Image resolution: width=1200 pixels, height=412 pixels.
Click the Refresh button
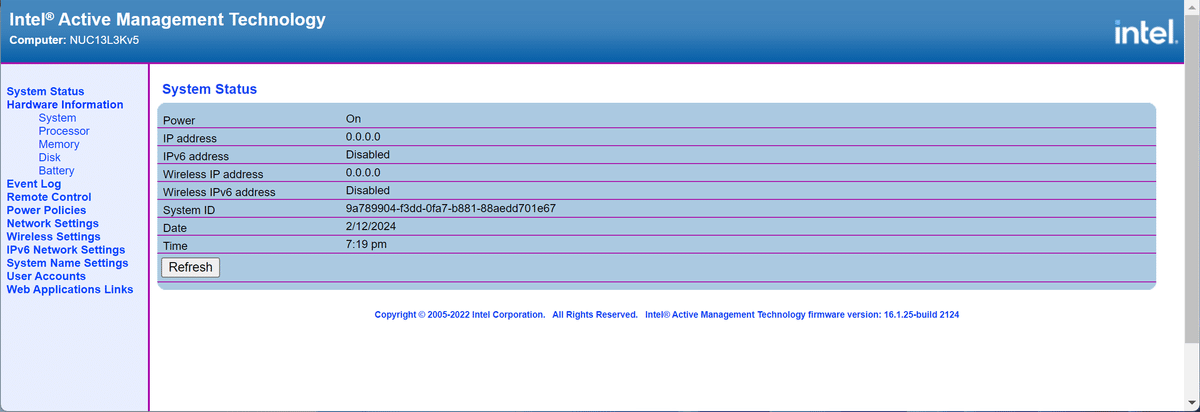click(x=190, y=267)
